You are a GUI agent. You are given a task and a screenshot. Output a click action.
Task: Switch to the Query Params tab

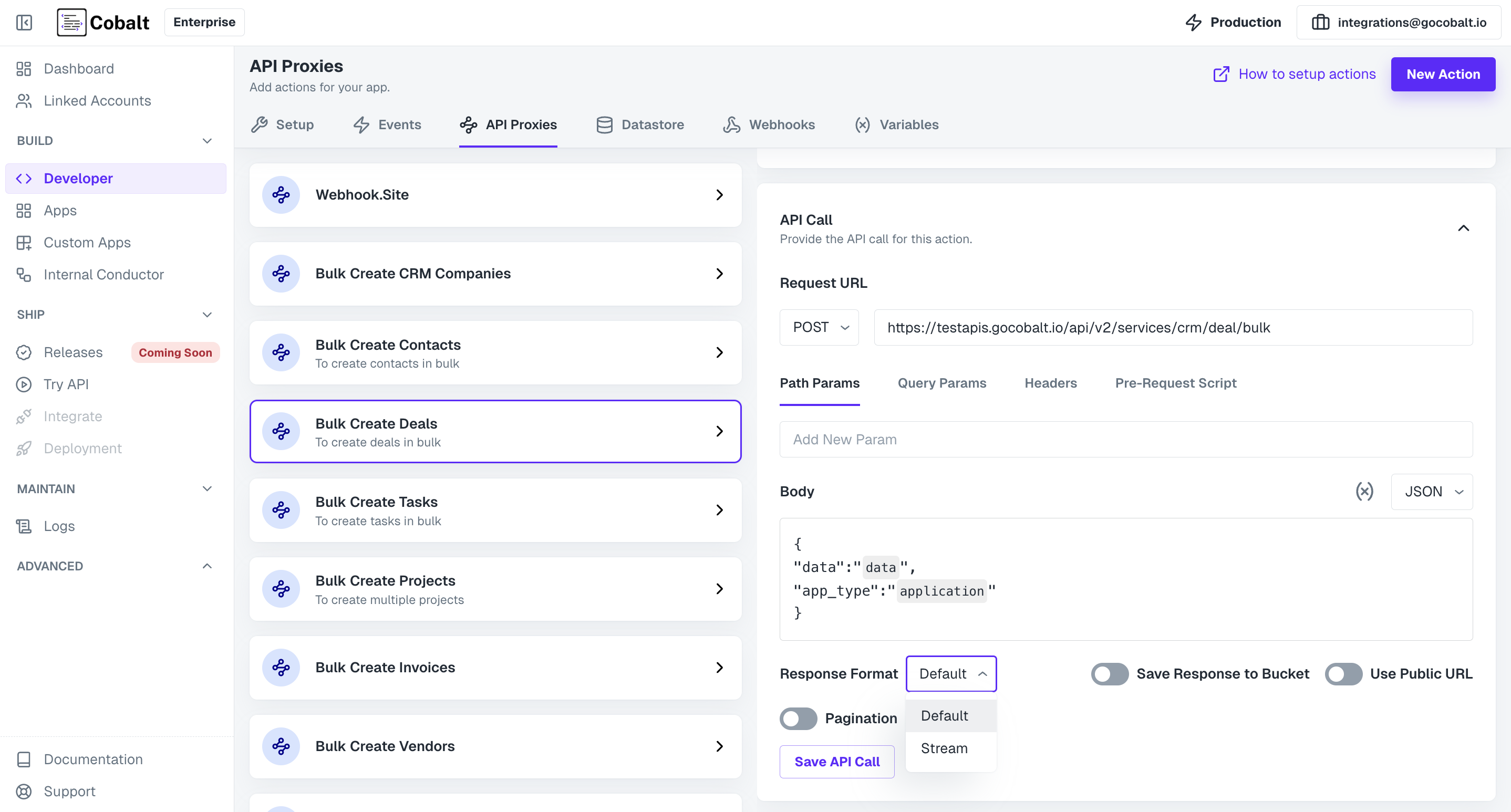(942, 383)
